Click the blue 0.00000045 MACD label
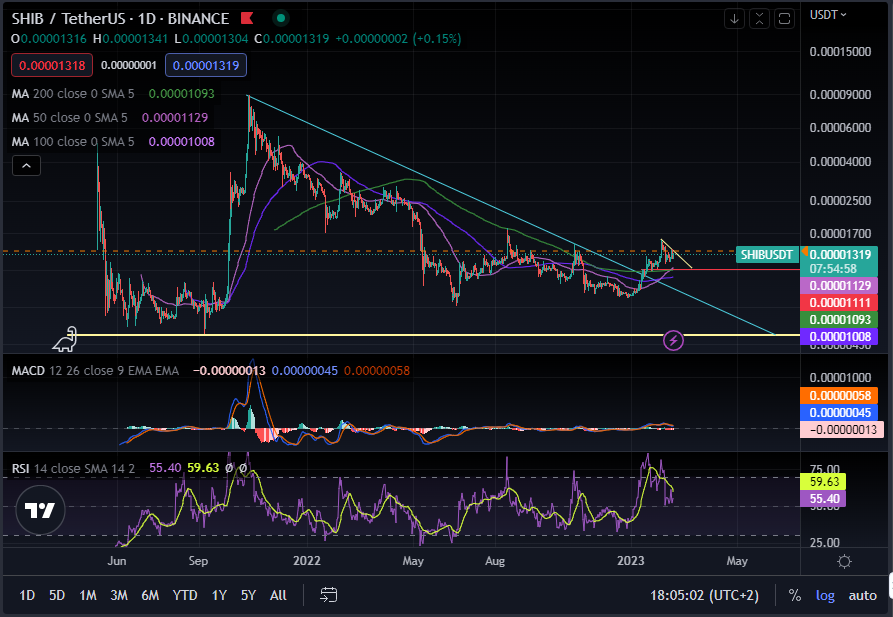This screenshot has width=893, height=617. 839,412
